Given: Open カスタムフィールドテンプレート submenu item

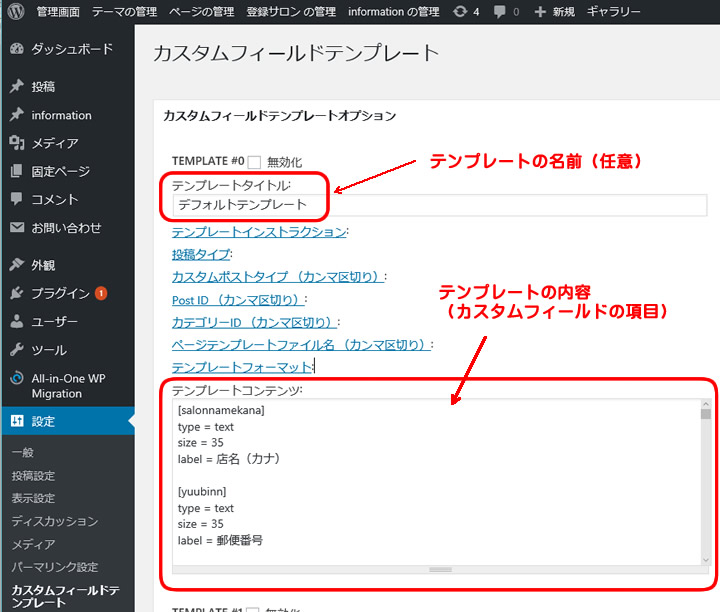Looking at the screenshot, I should coord(65,596).
